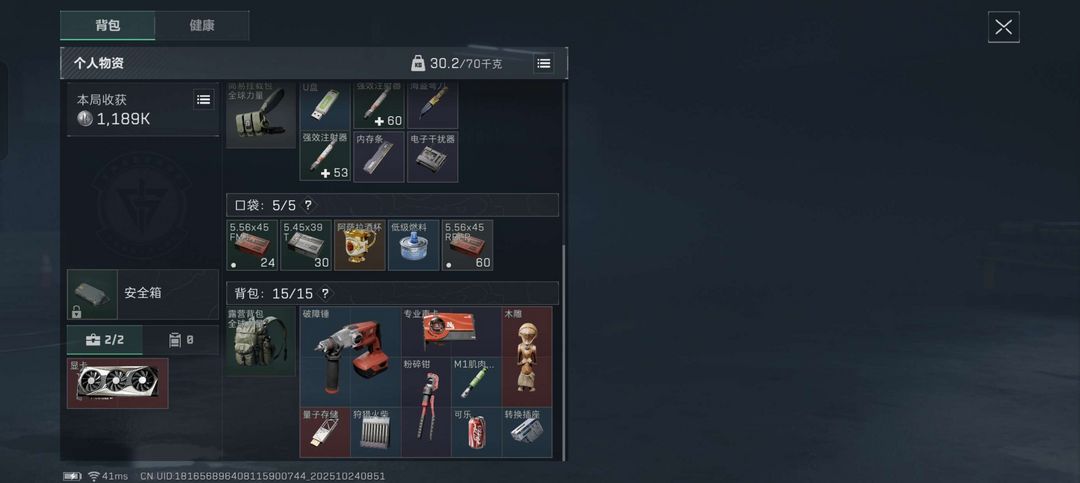
Task: Select the 狩猎火柴 hunting matches item
Action: [x=375, y=432]
